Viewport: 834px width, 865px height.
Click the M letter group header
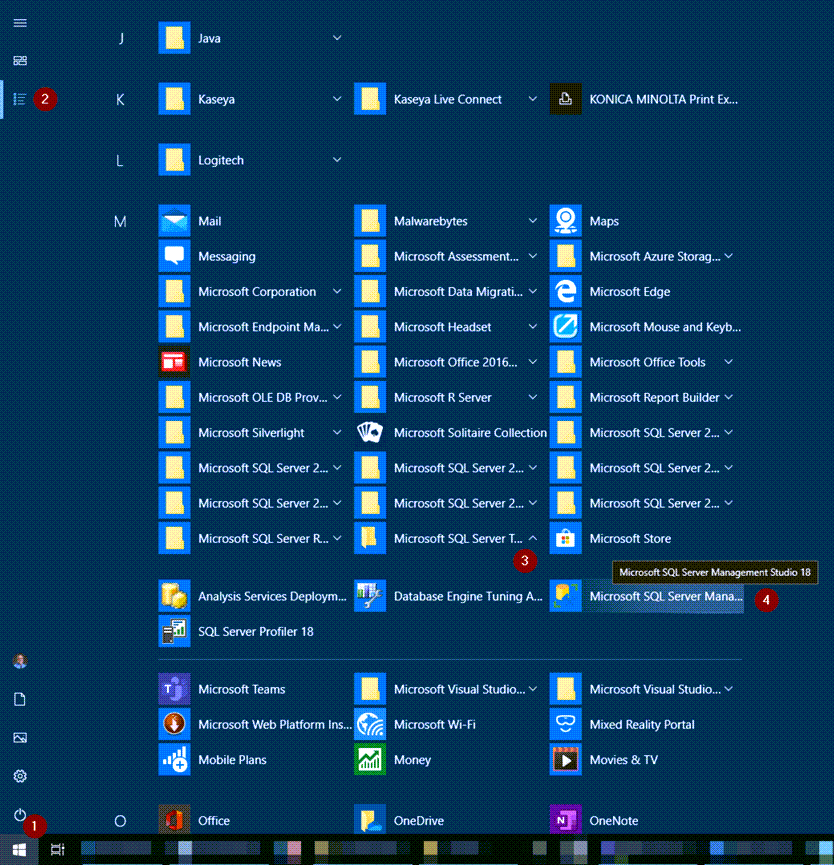120,221
